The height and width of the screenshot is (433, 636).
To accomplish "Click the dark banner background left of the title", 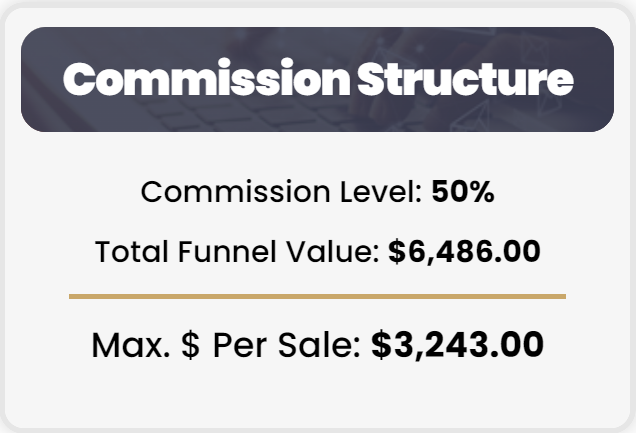I will [x=40, y=80].
